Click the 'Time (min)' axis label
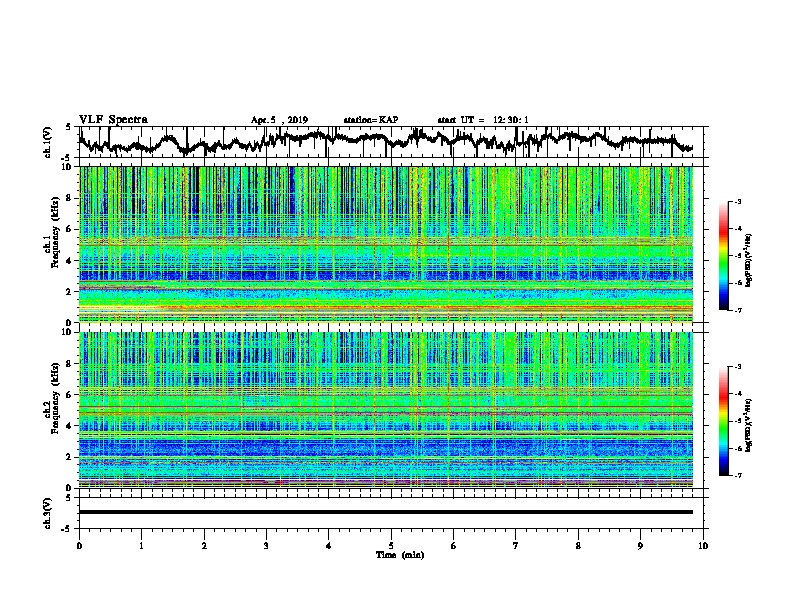The width and height of the screenshot is (792, 612). tap(400, 555)
